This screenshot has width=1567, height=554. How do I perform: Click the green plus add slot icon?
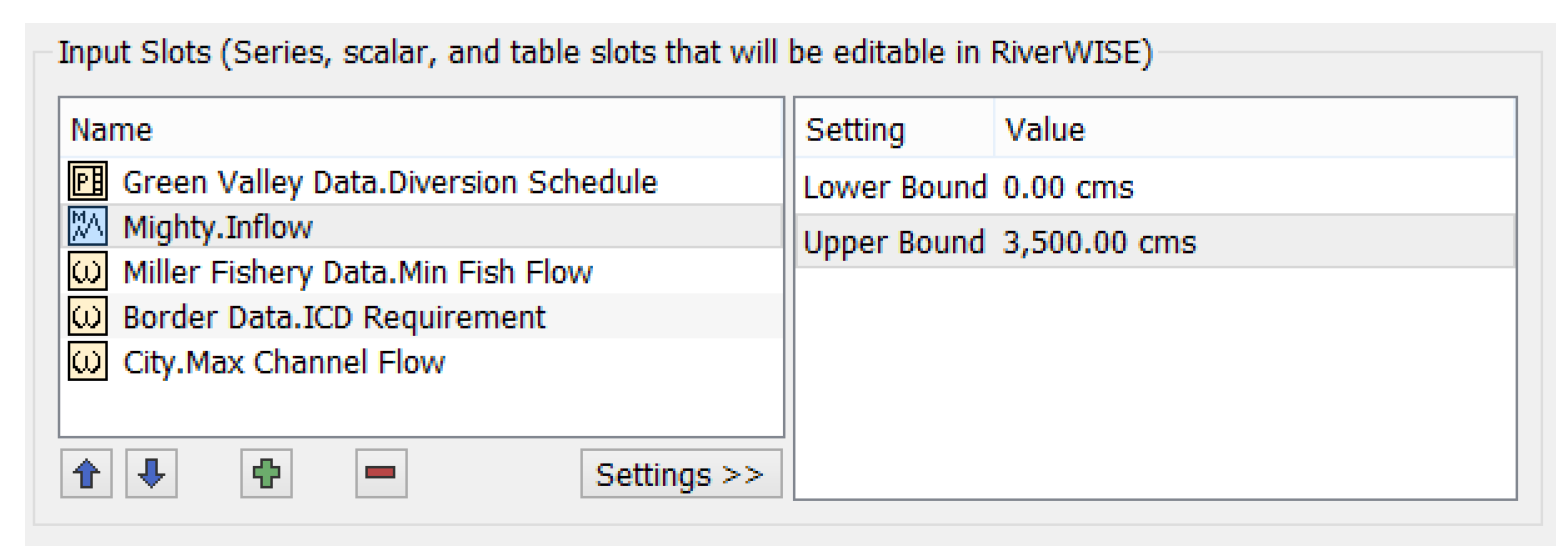(x=265, y=473)
